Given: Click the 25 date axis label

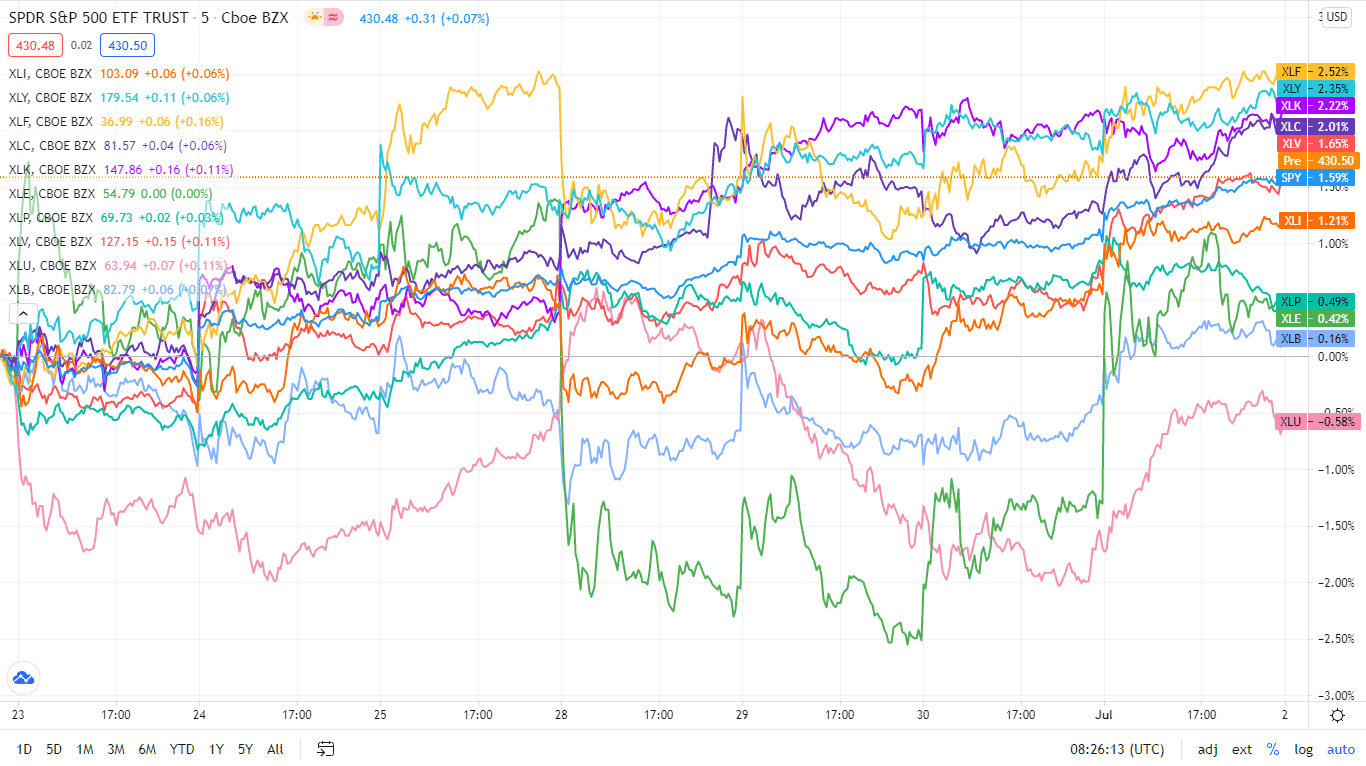Looking at the screenshot, I should [380, 715].
